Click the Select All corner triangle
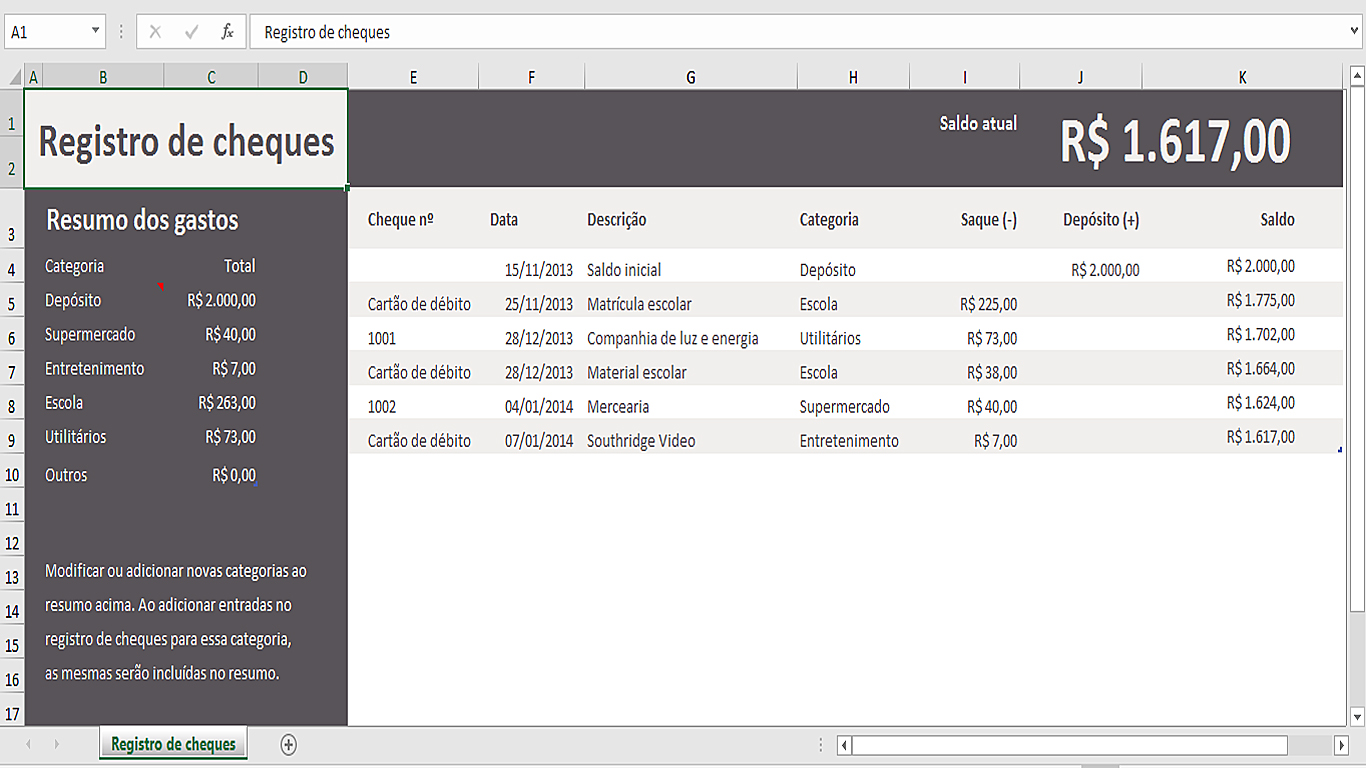This screenshot has width=1366, height=768. pos(15,77)
